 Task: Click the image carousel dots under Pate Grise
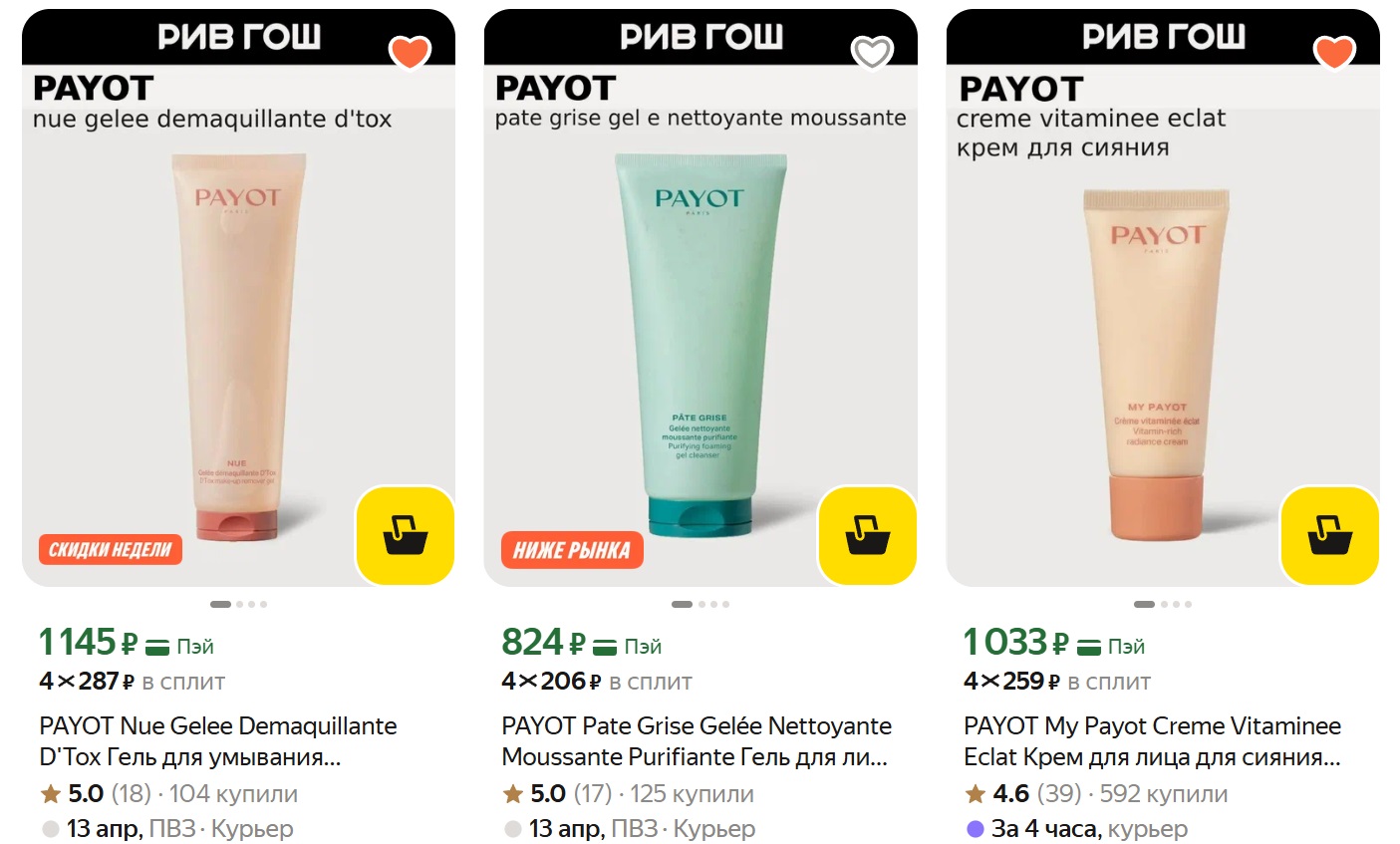coord(700,604)
